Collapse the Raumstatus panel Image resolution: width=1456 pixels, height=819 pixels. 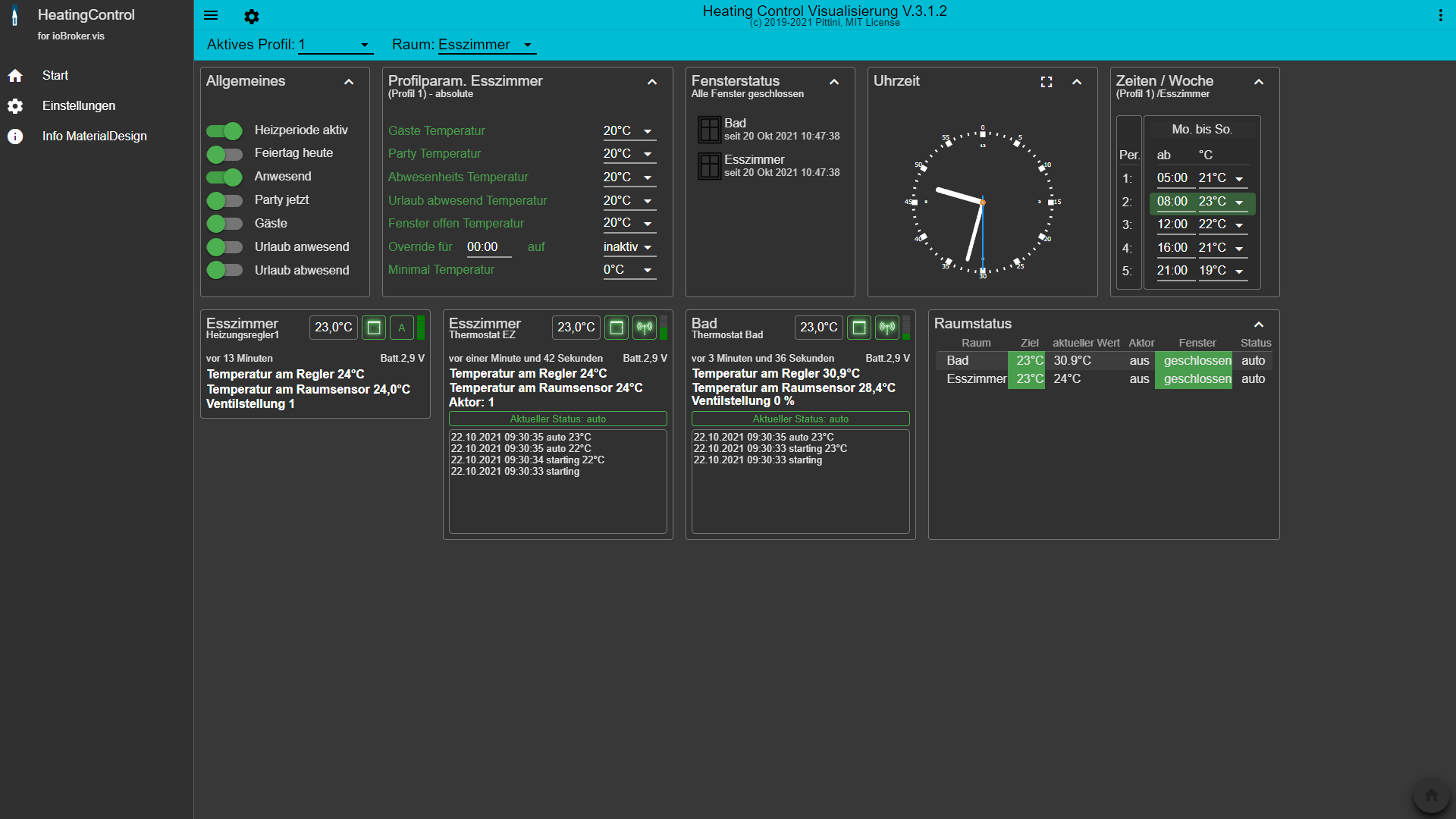click(1259, 325)
